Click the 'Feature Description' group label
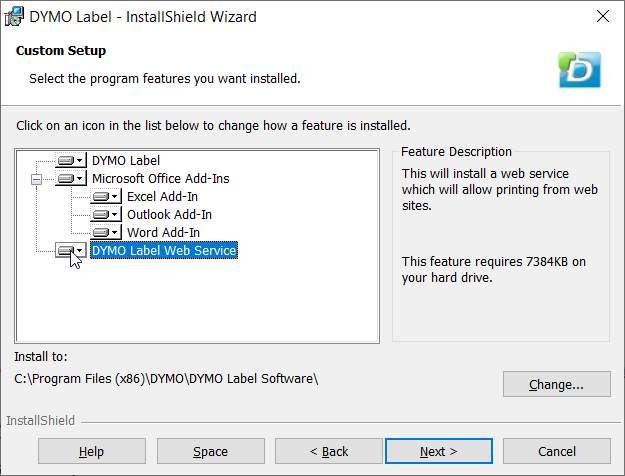625x476 pixels. pos(456,151)
